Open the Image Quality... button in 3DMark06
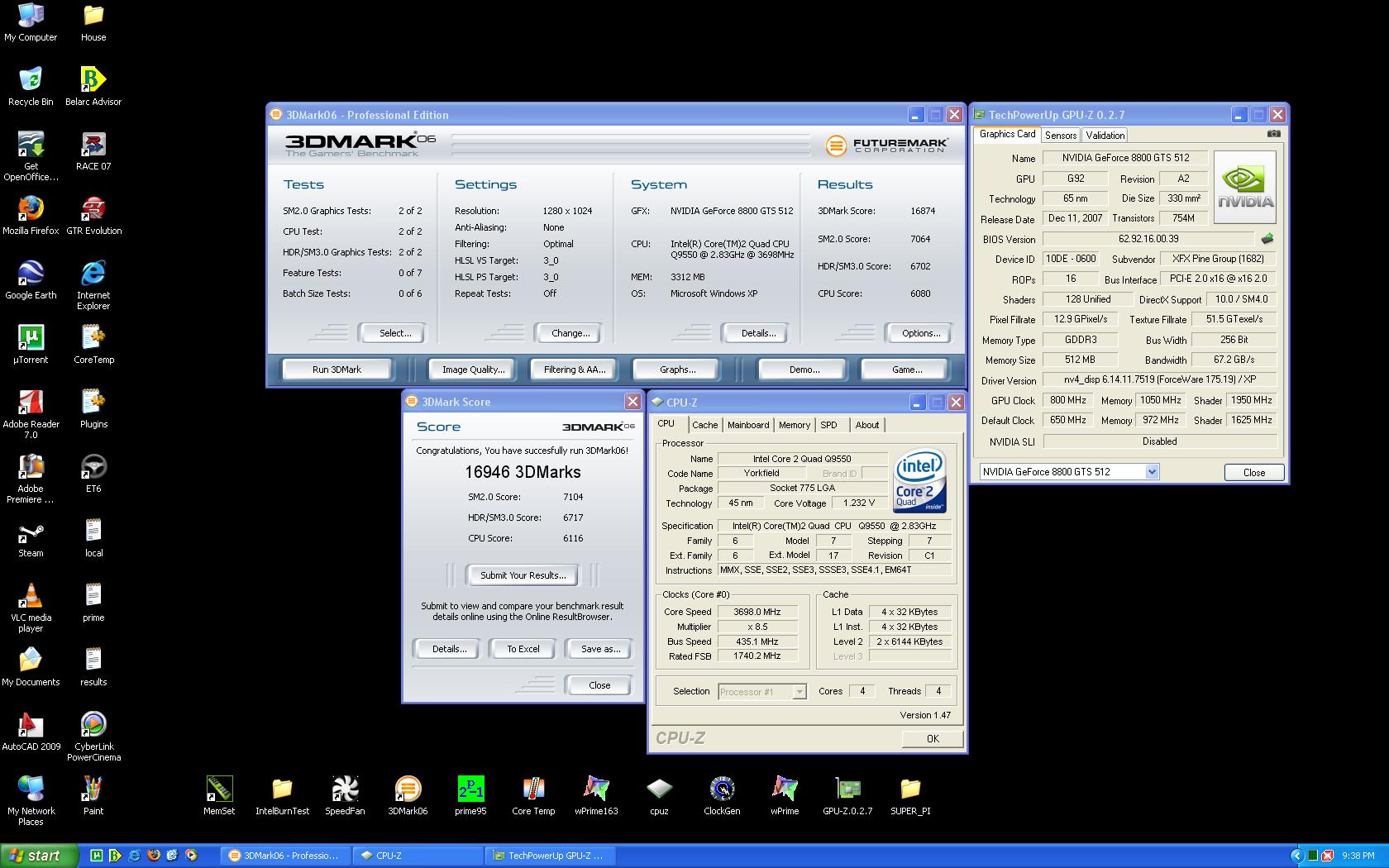The height and width of the screenshot is (868, 1389). [x=473, y=370]
